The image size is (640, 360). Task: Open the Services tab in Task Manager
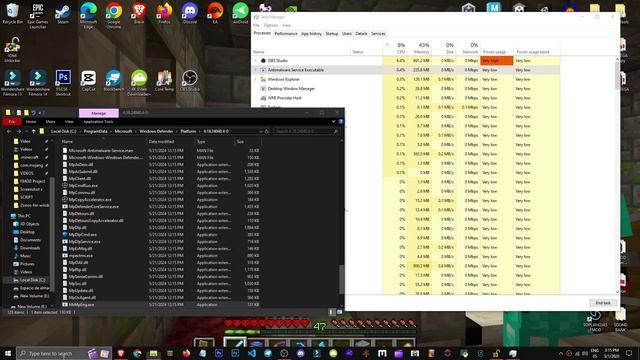click(x=378, y=33)
